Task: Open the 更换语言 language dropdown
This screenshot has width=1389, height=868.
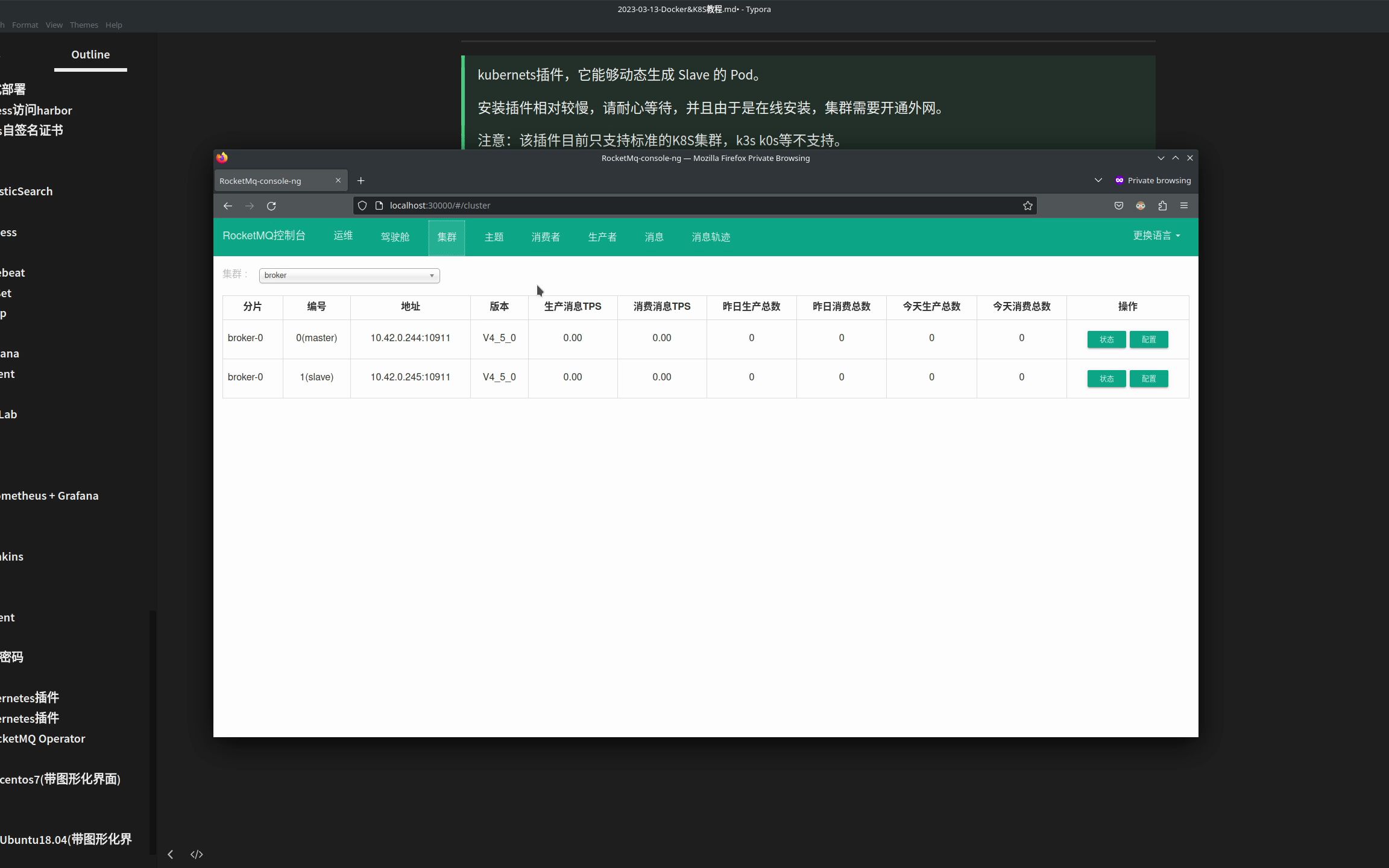Action: pyautogui.click(x=1155, y=235)
